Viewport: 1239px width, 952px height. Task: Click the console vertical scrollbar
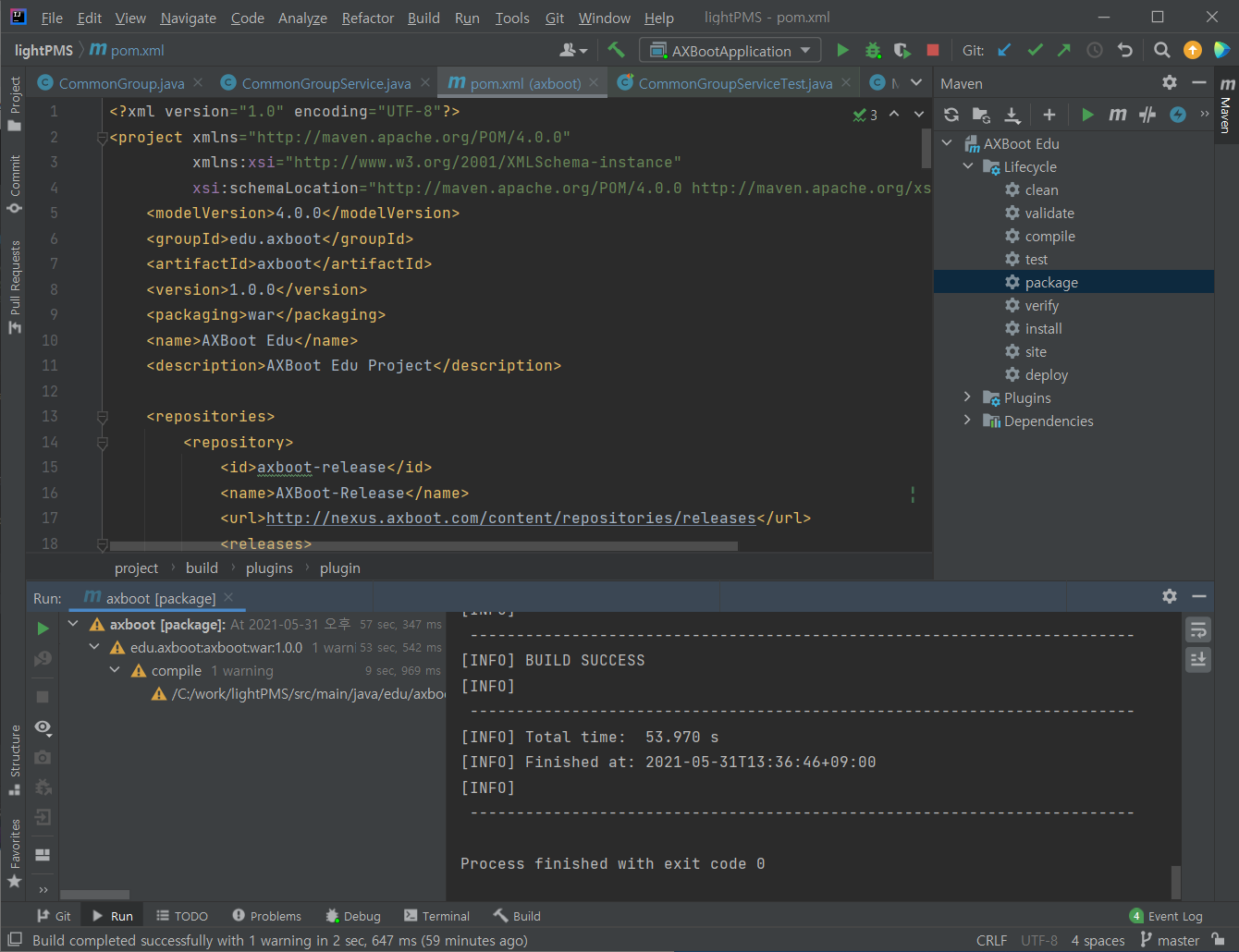pyautogui.click(x=1176, y=882)
